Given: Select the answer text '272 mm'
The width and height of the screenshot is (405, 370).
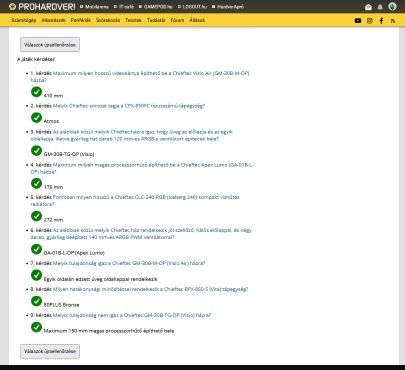Looking at the screenshot, I should coord(53,220).
